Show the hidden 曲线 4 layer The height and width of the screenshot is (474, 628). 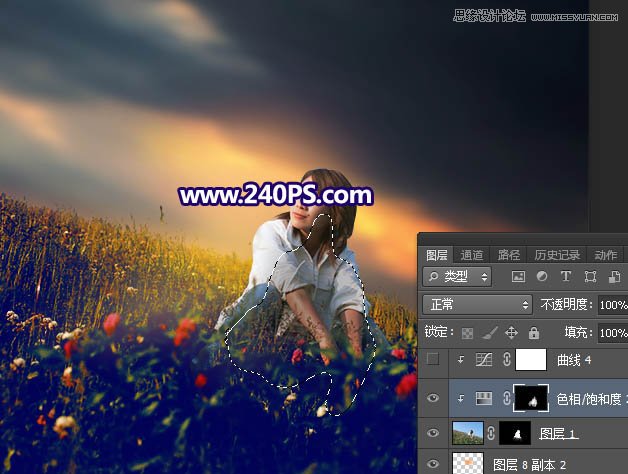pos(432,360)
